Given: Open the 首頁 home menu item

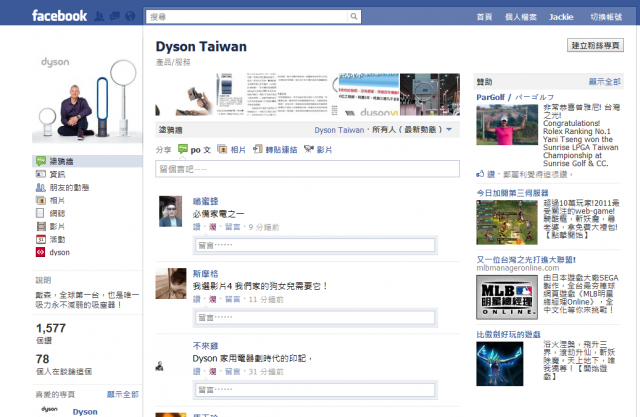Looking at the screenshot, I should pos(484,17).
